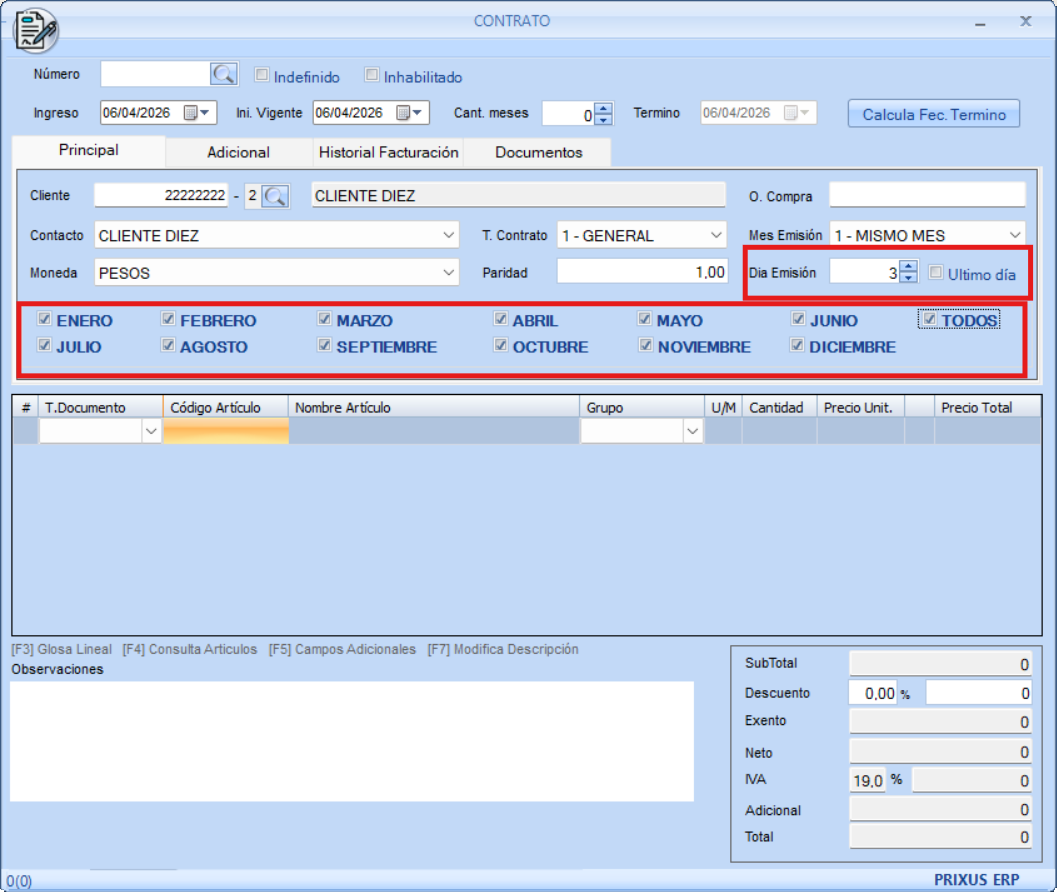Toggle the TODOS months checkbox

[x=929, y=320]
